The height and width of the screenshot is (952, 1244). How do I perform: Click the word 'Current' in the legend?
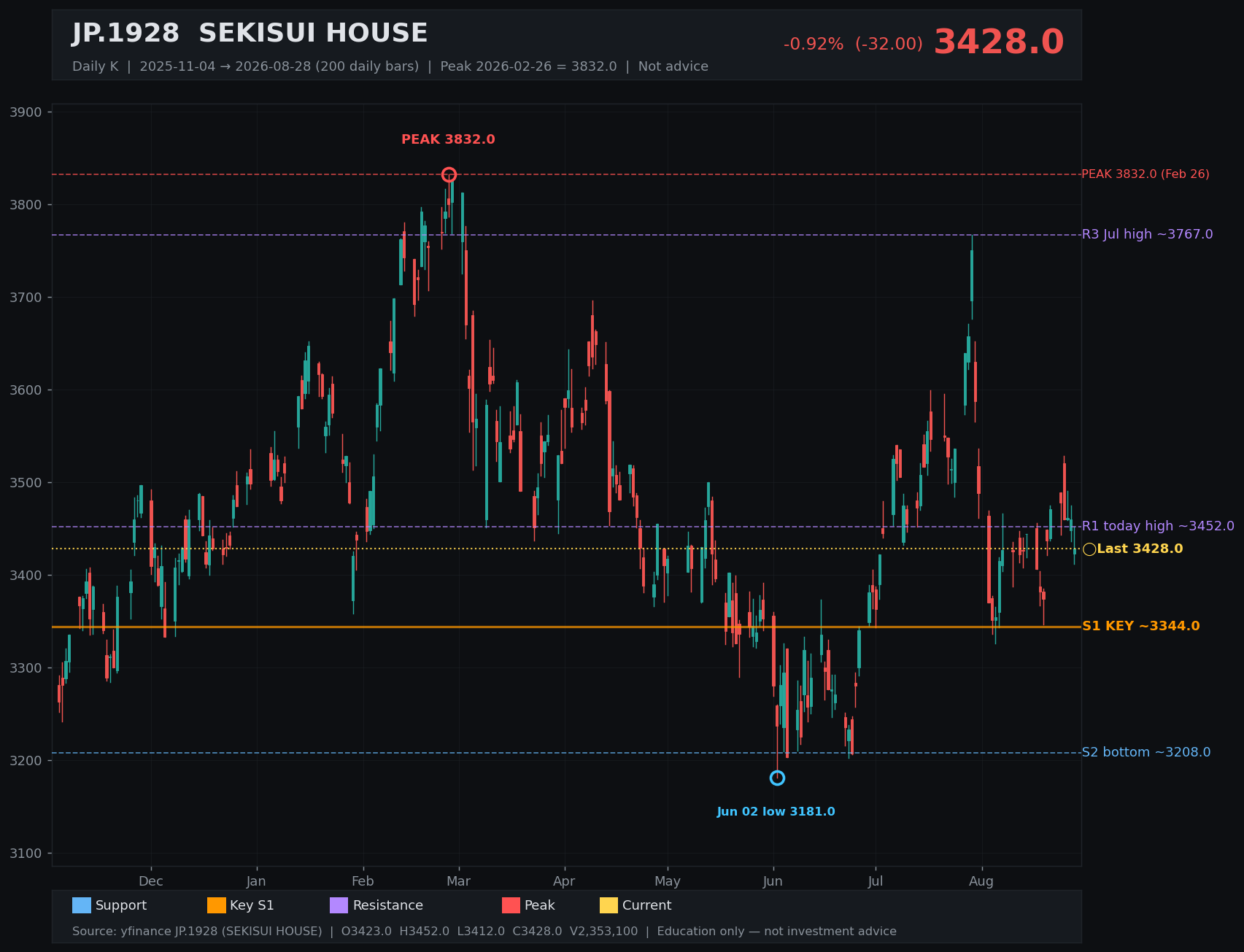(647, 905)
